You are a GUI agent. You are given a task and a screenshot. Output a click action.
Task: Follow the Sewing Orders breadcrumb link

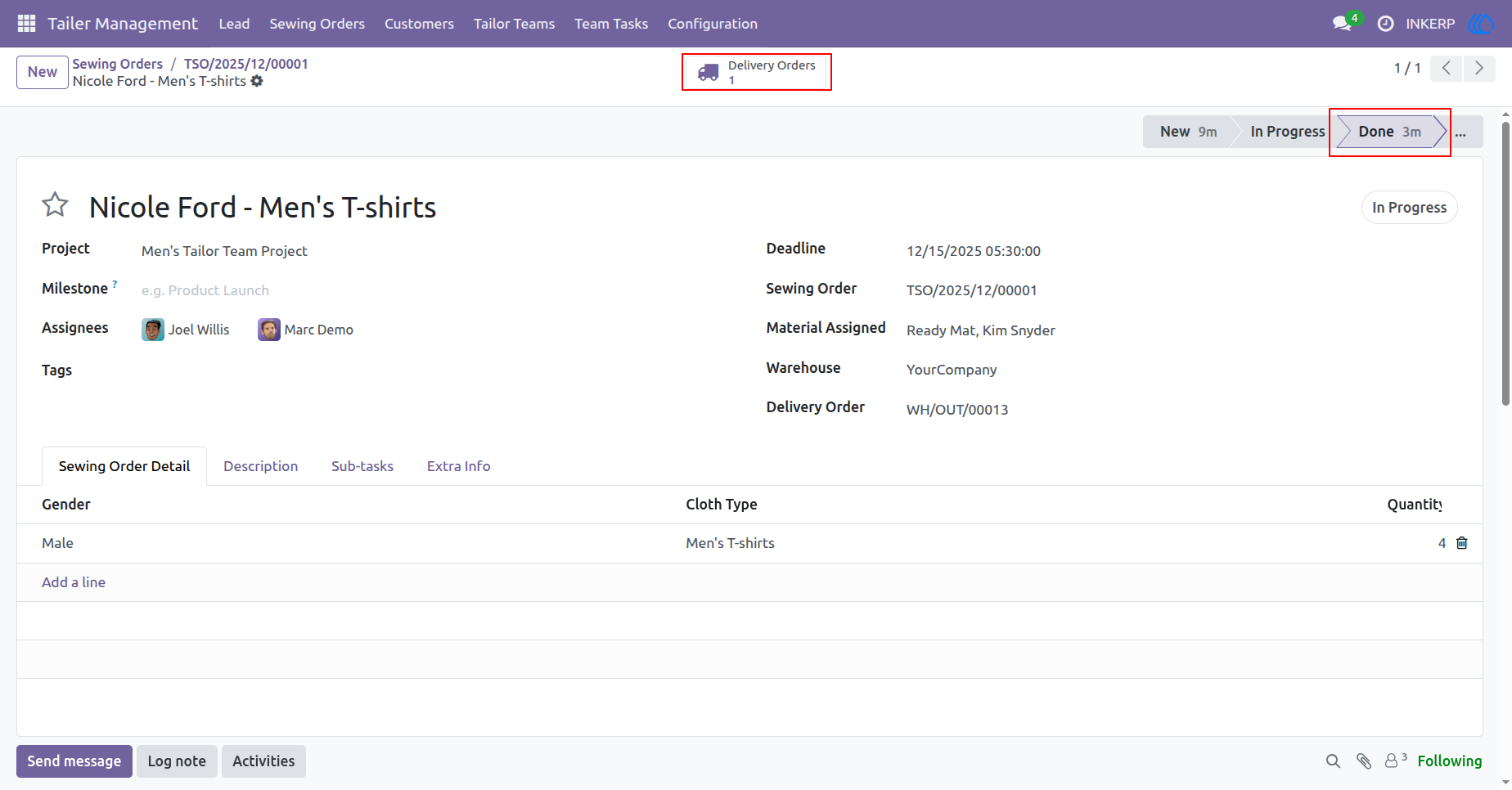[x=117, y=64]
